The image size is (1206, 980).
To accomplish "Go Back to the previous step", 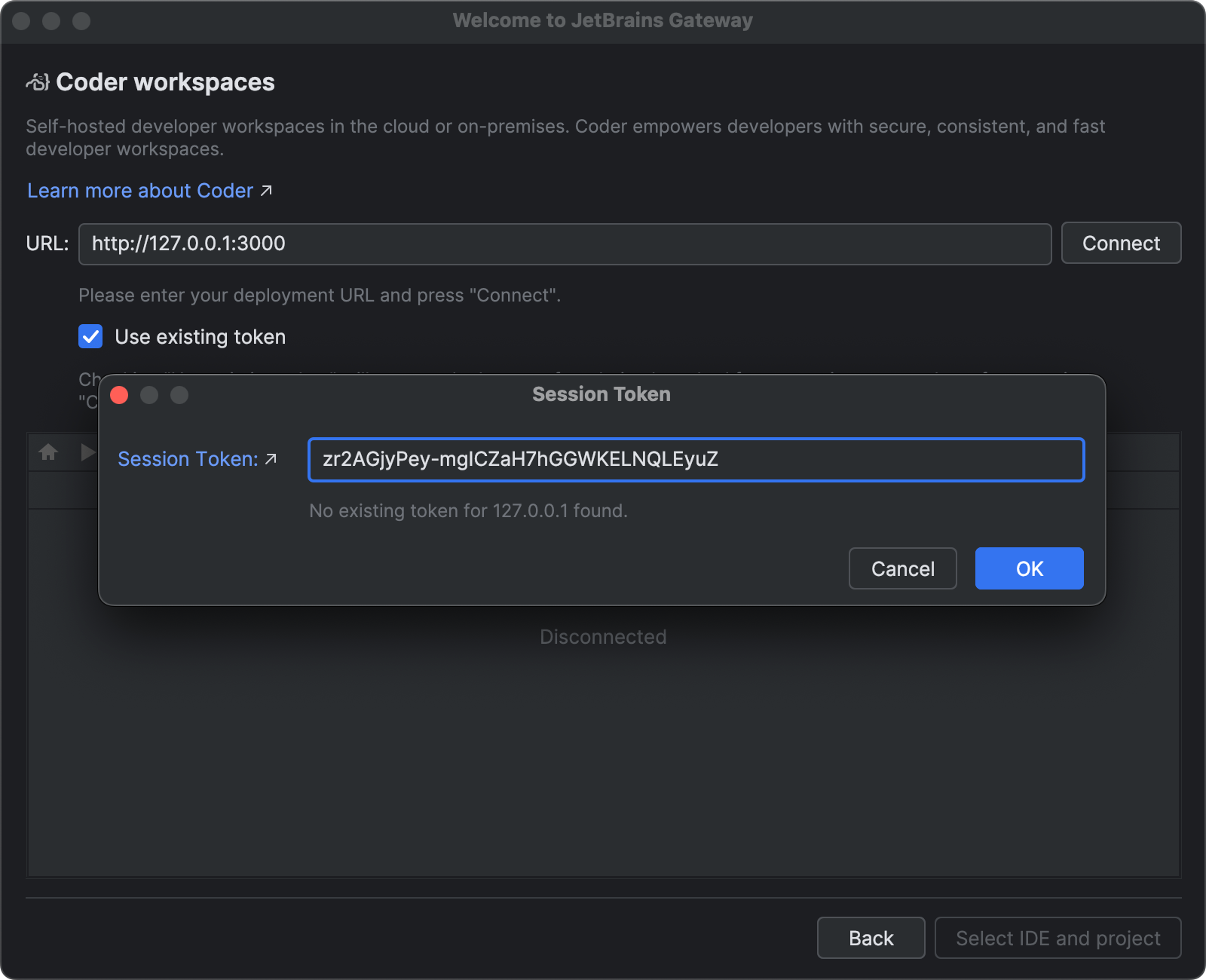I will click(871, 938).
